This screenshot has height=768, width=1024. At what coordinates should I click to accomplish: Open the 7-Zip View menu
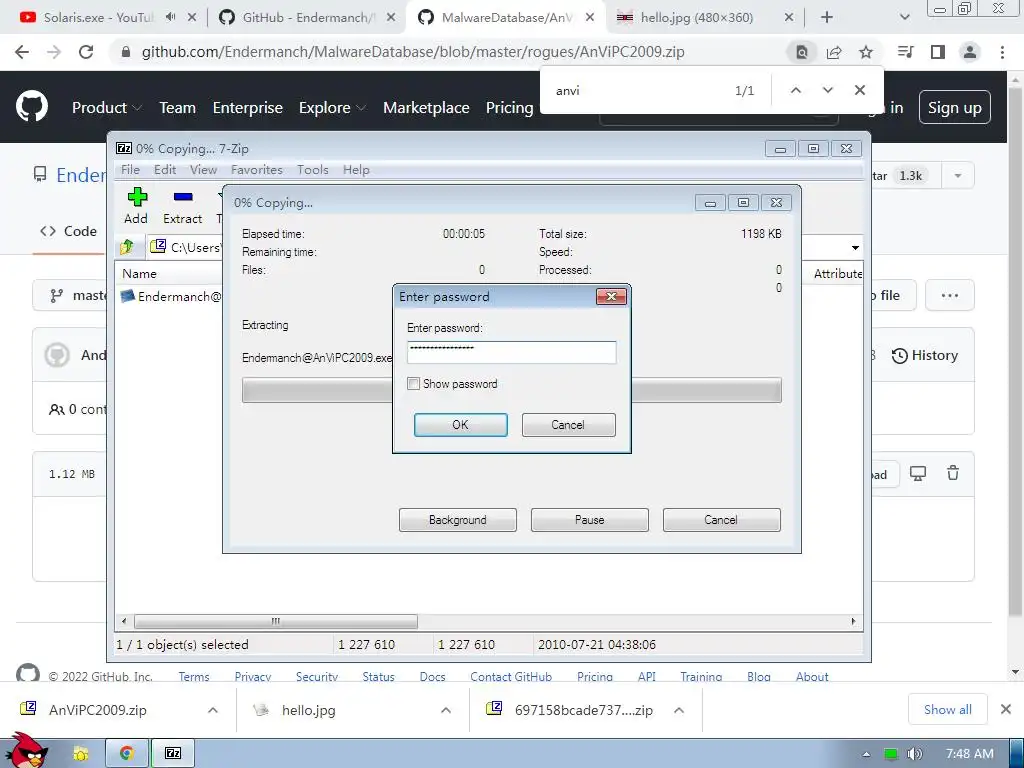(x=203, y=170)
